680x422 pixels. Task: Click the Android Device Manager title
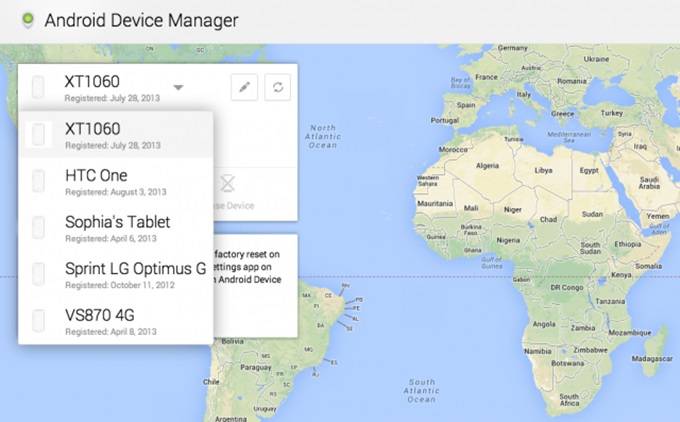tap(141, 20)
